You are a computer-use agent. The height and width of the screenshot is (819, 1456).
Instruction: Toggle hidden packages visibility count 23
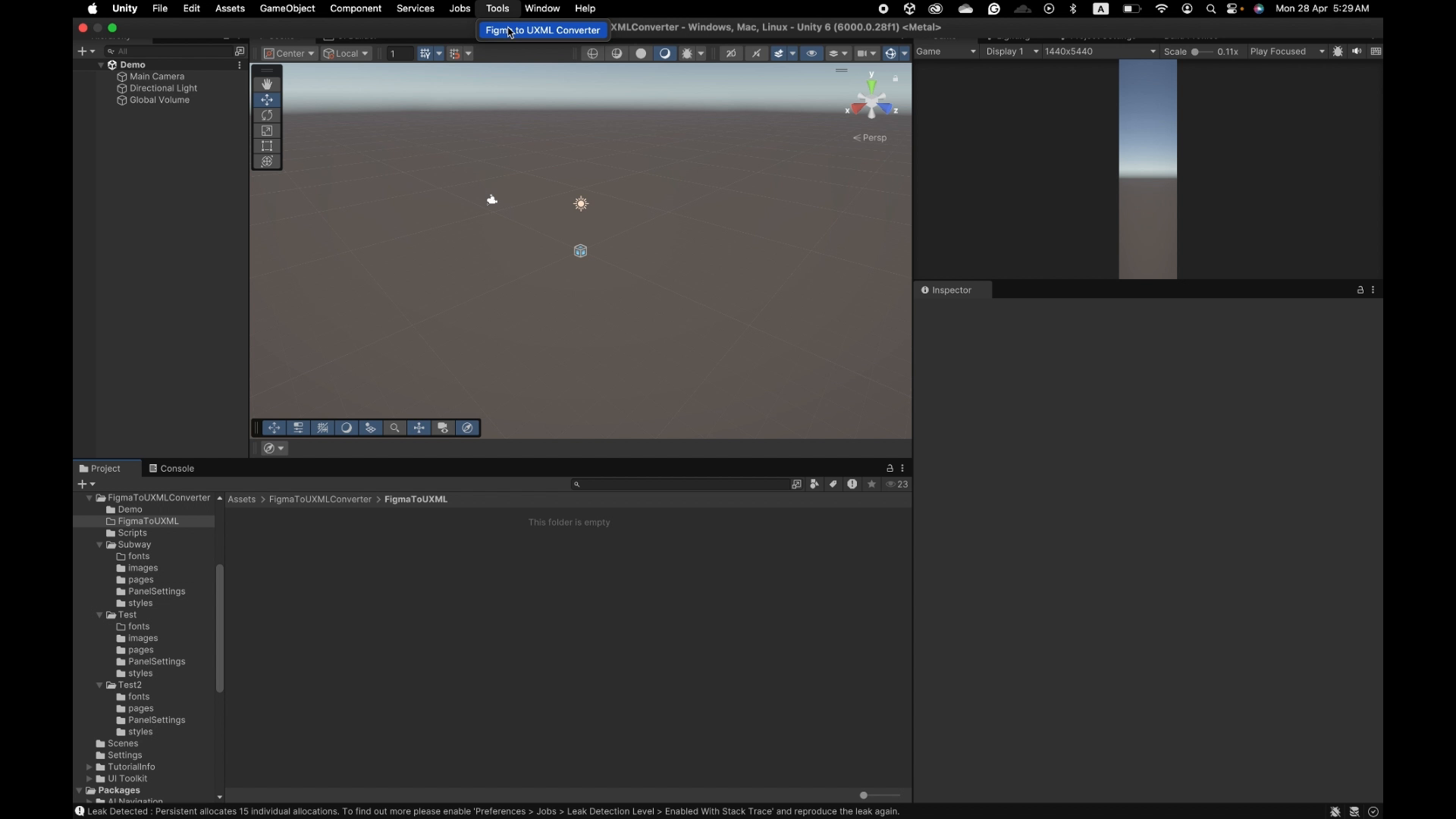[x=898, y=485]
